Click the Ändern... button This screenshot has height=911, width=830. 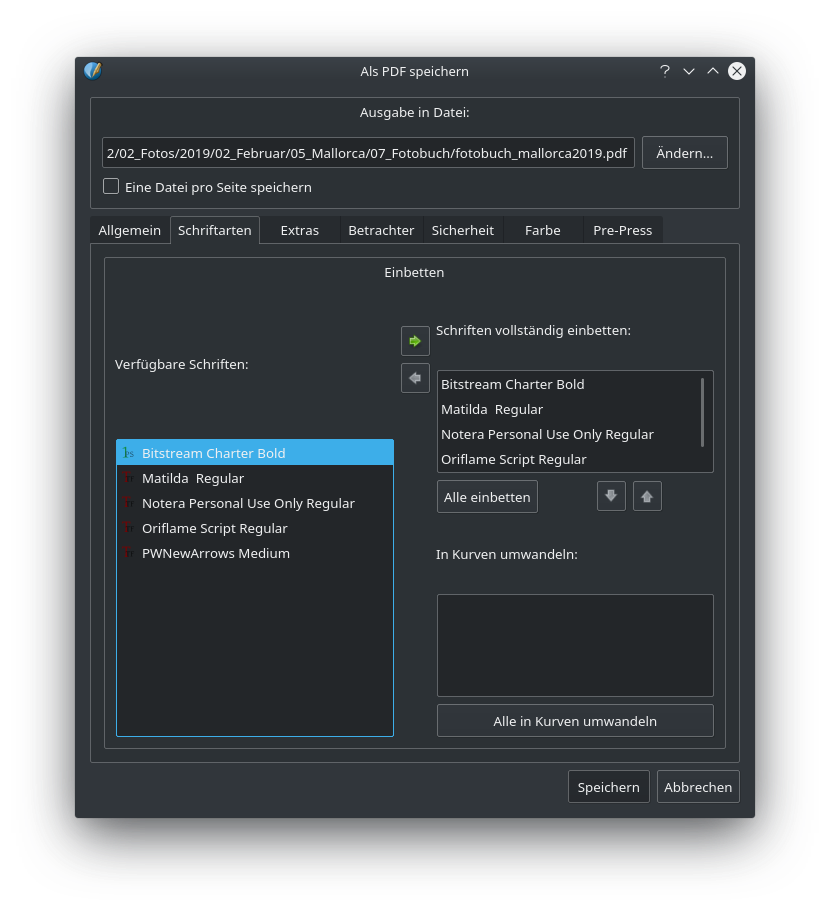(x=684, y=153)
